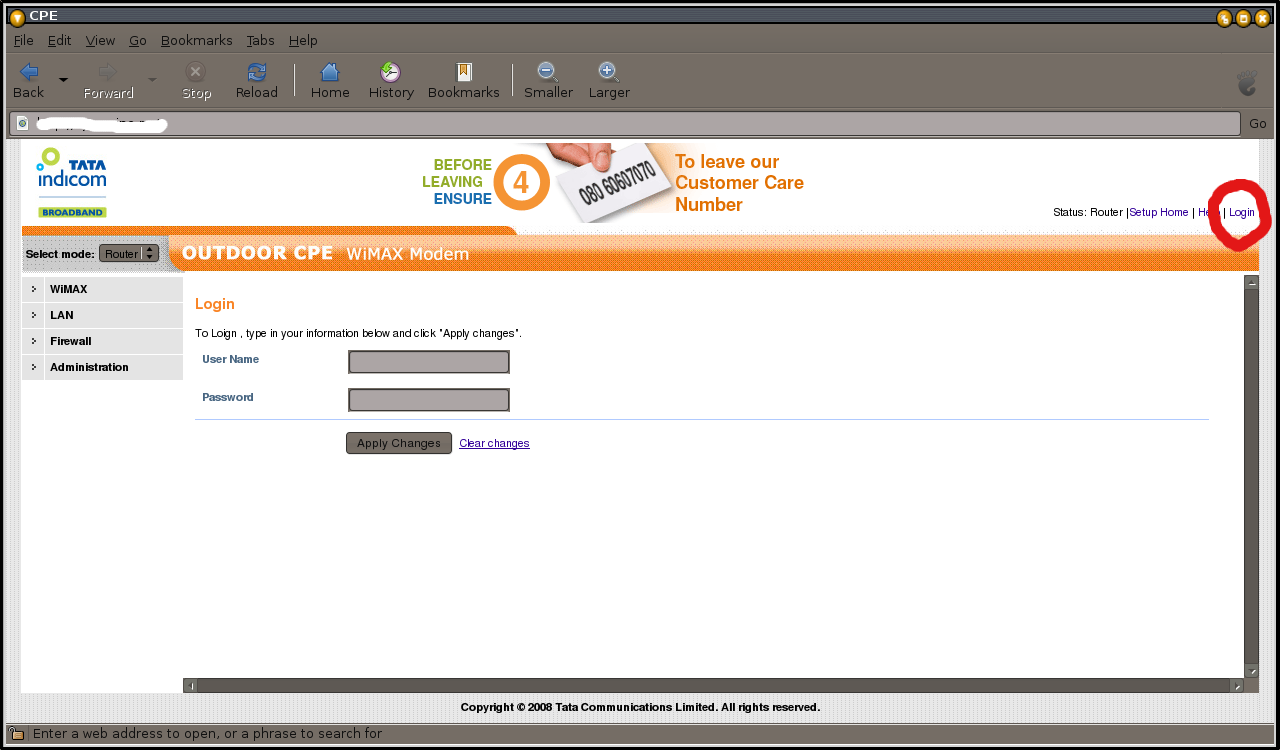Click the vertical scrollbar of content frame
The height and width of the screenshot is (750, 1280).
(1251, 476)
